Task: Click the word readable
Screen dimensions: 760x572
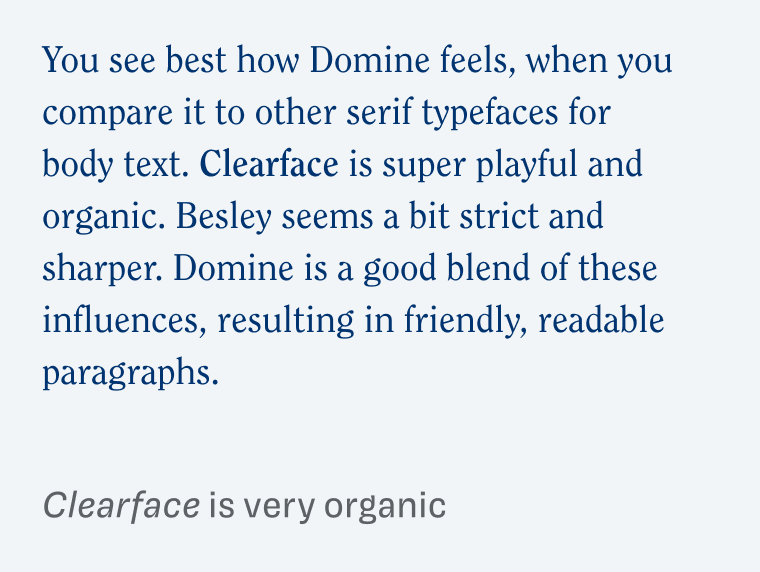Action: coord(601,320)
